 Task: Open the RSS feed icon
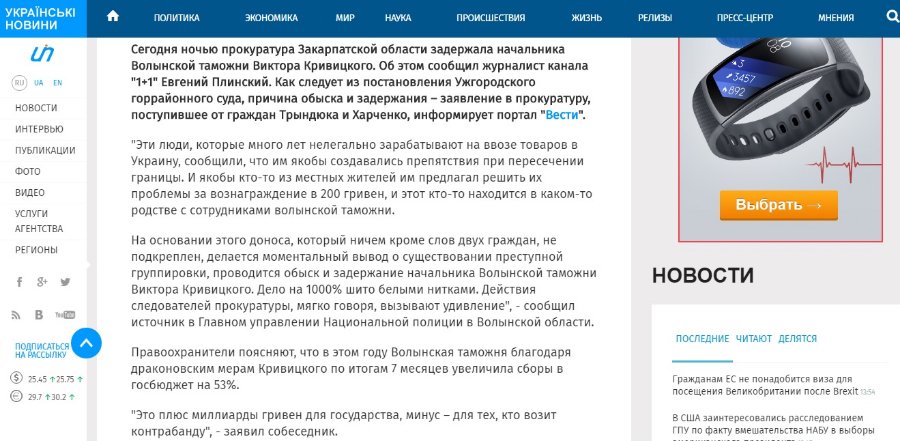[17, 315]
